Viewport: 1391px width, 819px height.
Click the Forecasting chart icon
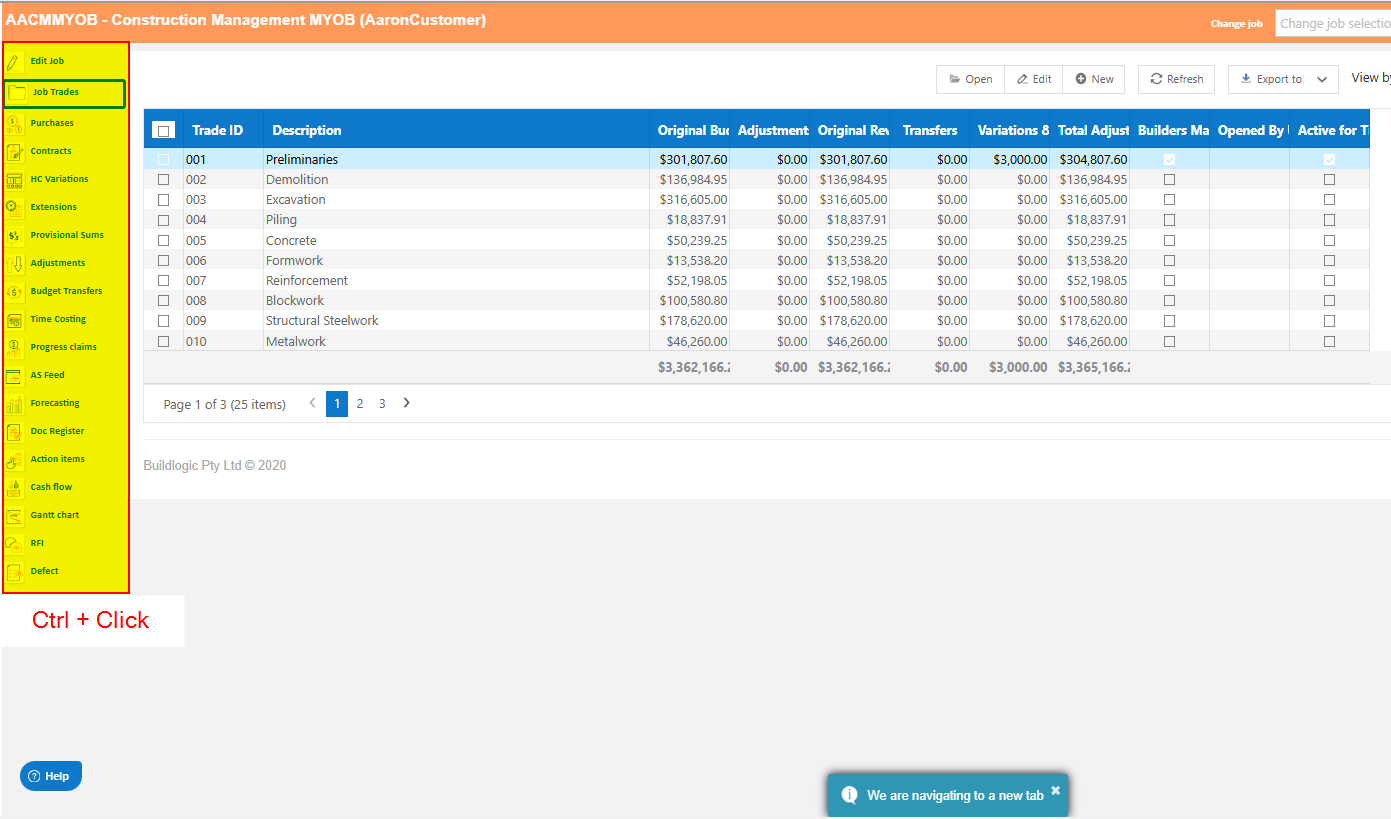[14, 404]
